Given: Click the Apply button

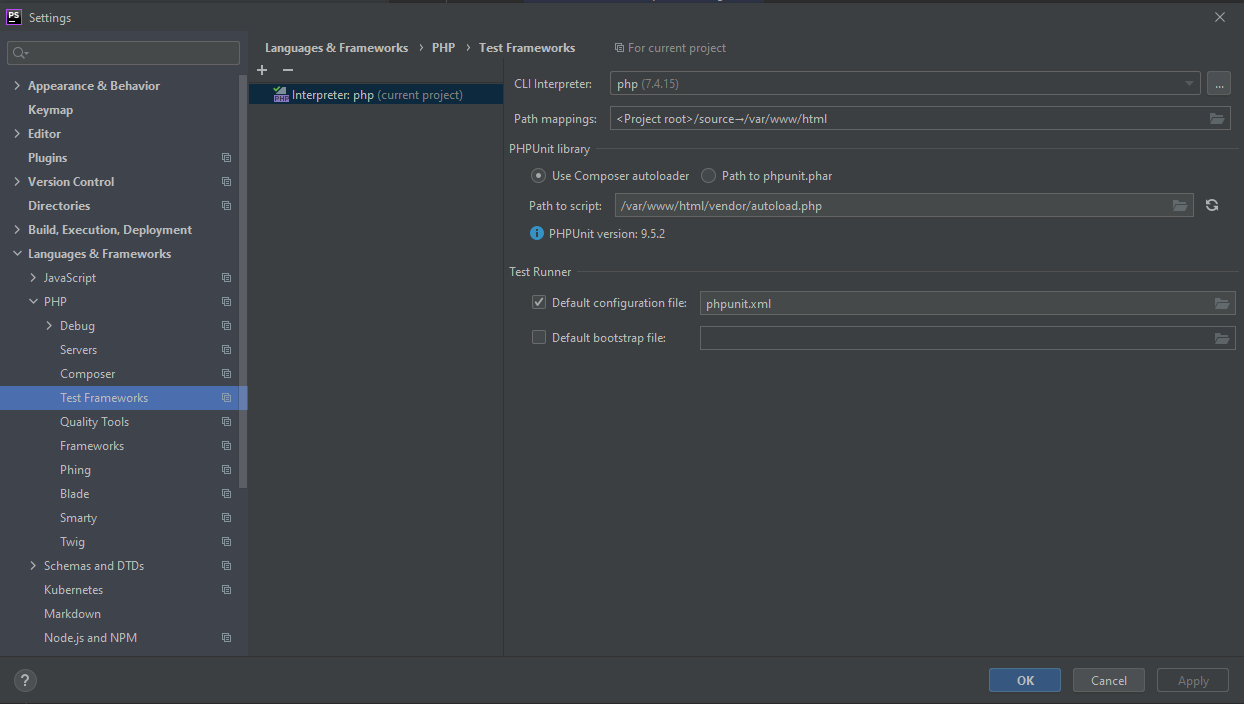Looking at the screenshot, I should (1193, 680).
